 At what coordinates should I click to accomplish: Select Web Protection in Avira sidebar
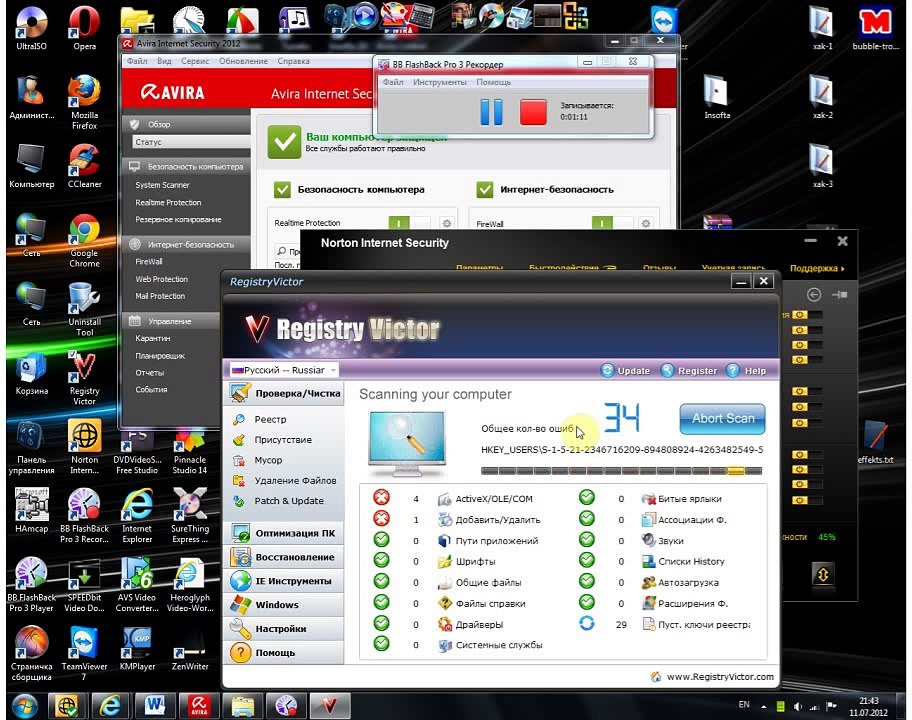(x=161, y=279)
